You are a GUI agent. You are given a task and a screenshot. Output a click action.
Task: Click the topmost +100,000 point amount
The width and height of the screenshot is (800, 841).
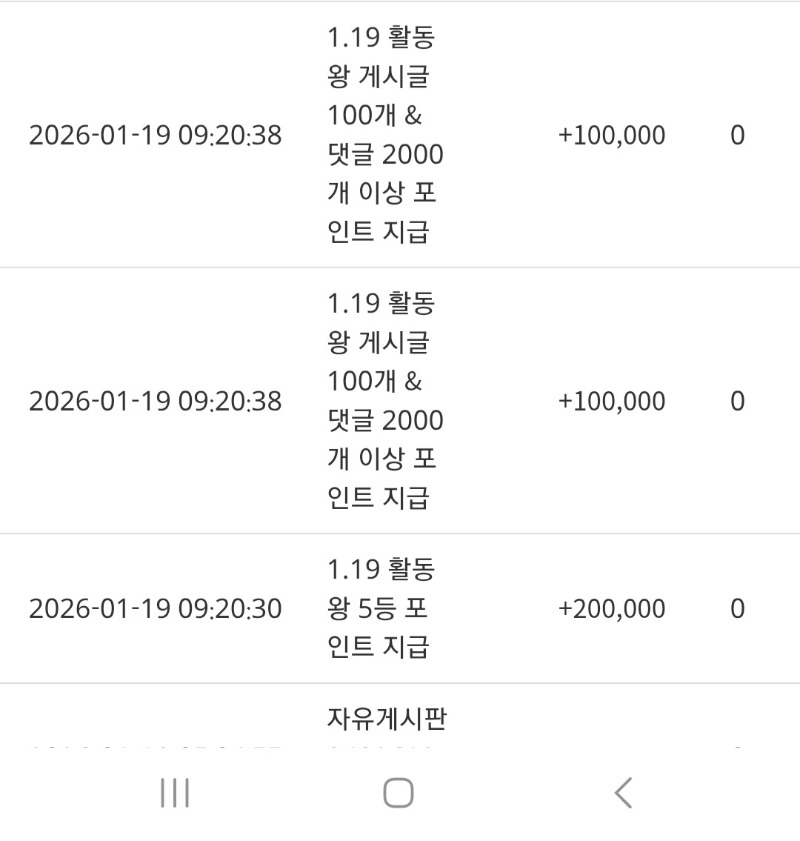tap(611, 136)
